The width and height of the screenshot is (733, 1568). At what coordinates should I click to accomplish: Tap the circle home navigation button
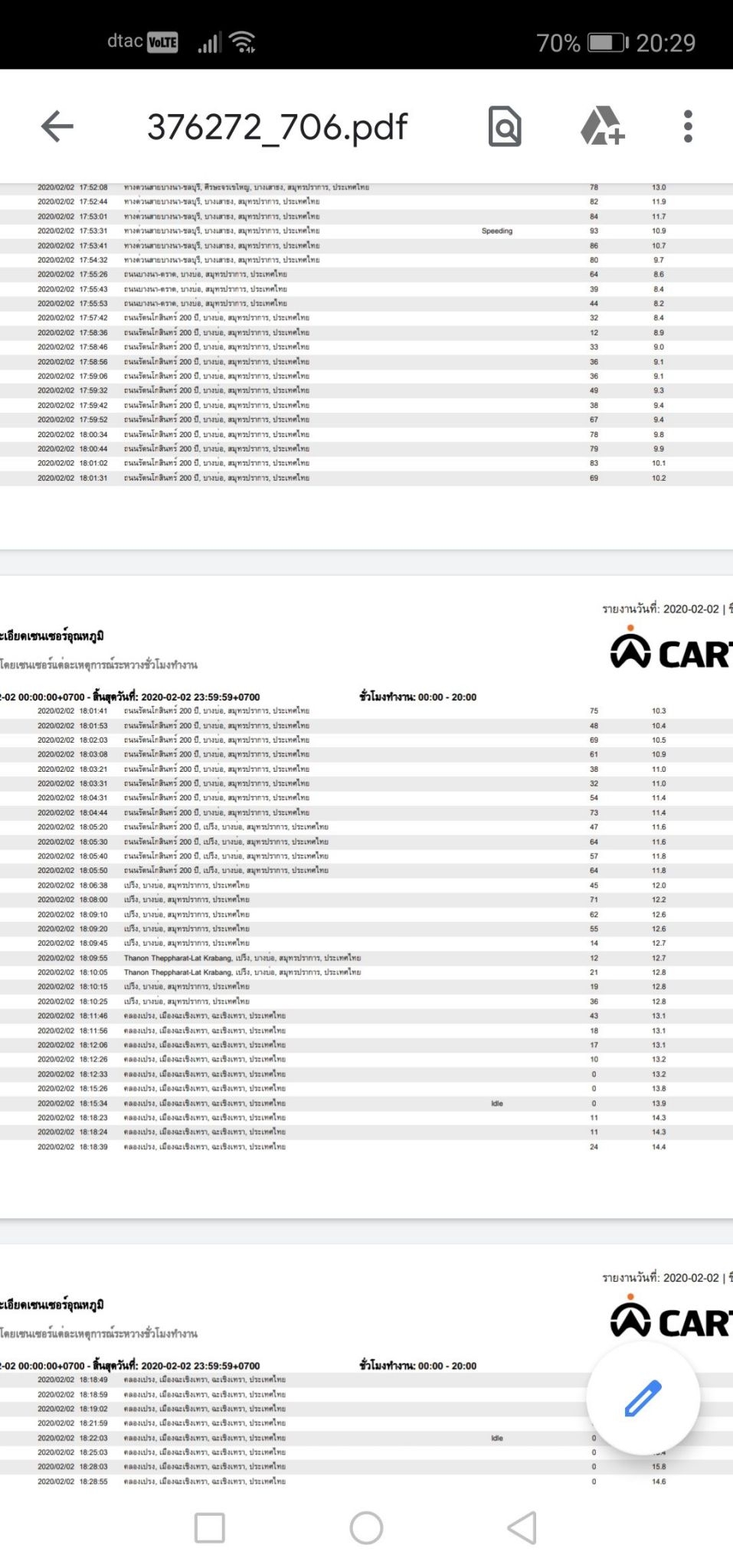[366, 1528]
